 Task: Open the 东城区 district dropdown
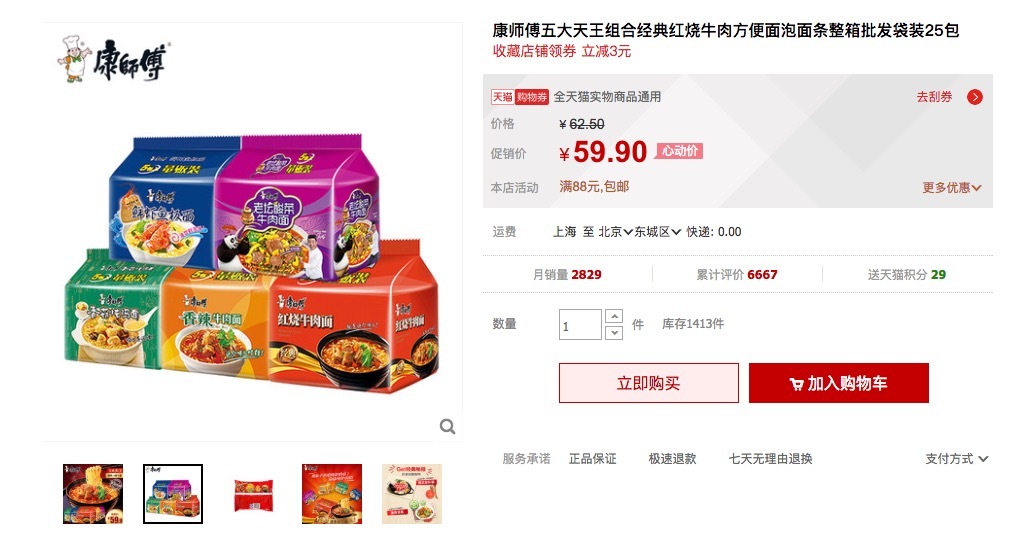[658, 232]
